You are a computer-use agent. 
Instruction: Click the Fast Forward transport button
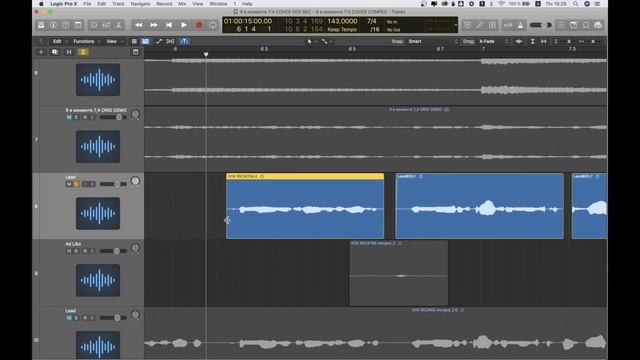[x=154, y=25]
